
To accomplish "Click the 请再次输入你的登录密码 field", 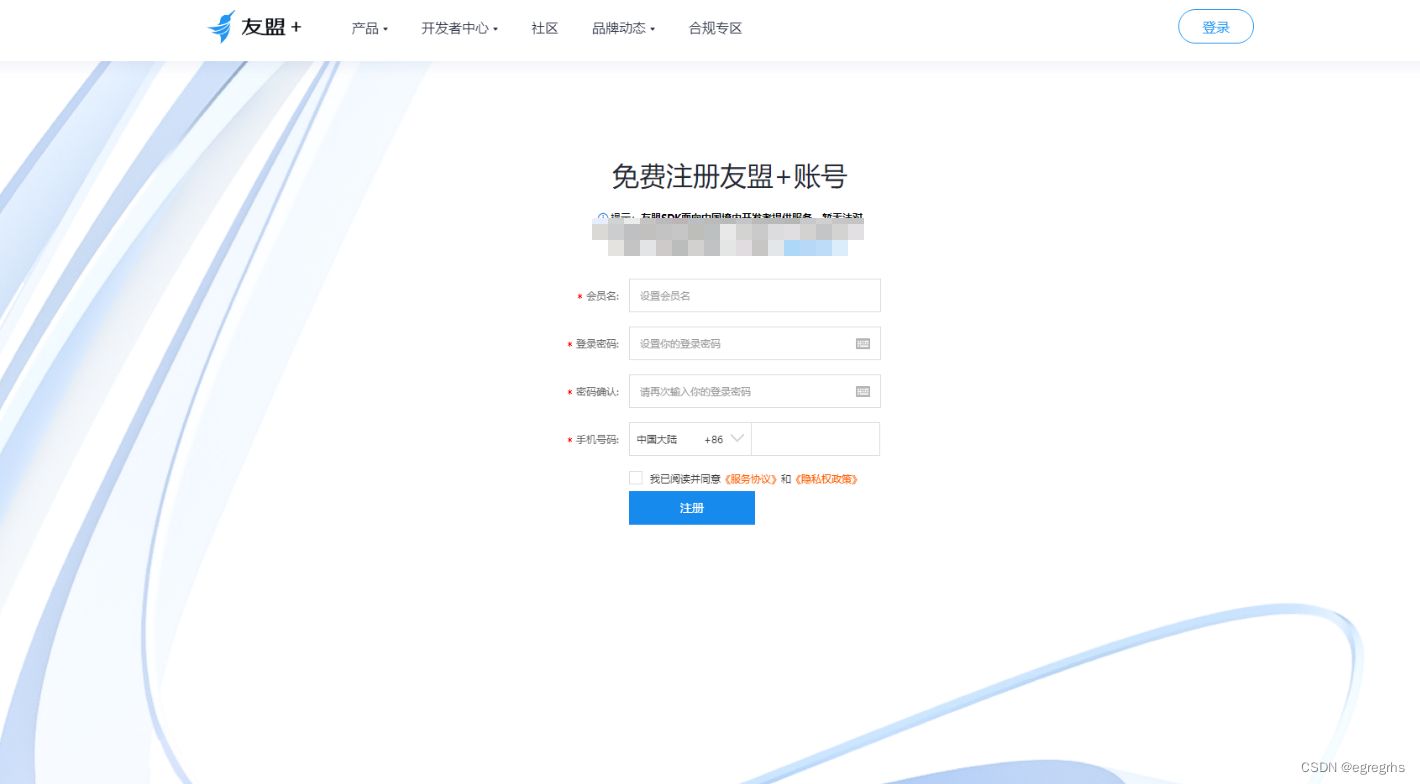I will point(740,391).
